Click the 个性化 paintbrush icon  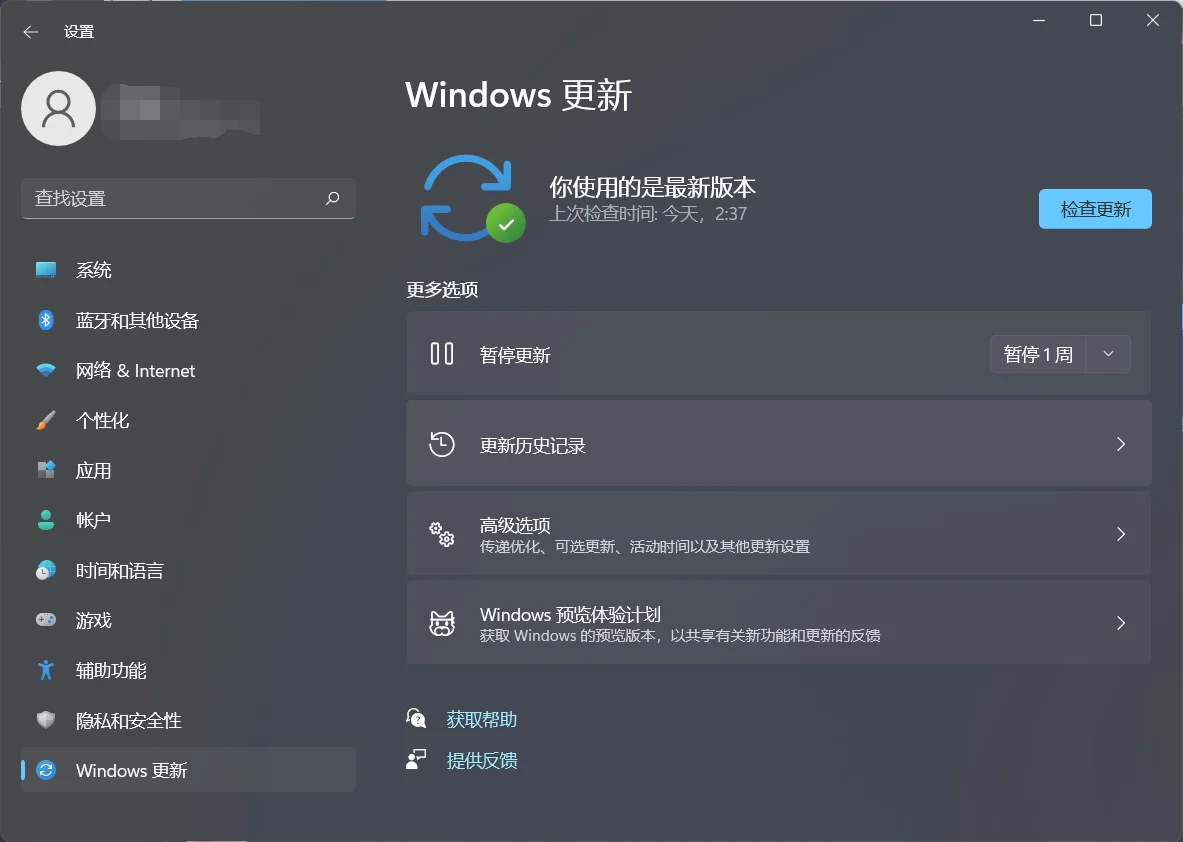(x=46, y=420)
